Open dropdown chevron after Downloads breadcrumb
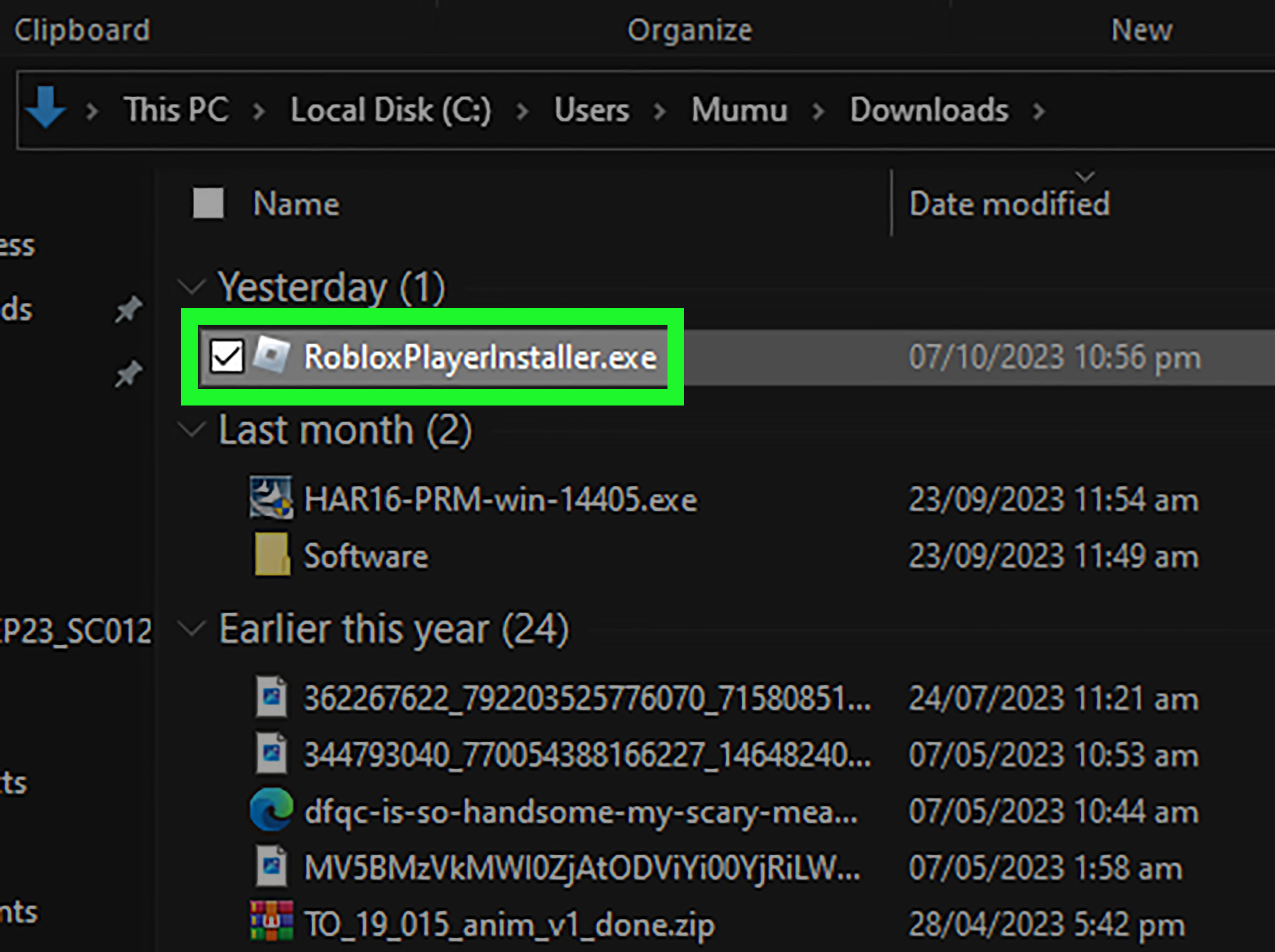The width and height of the screenshot is (1275, 952). pos(1039,111)
